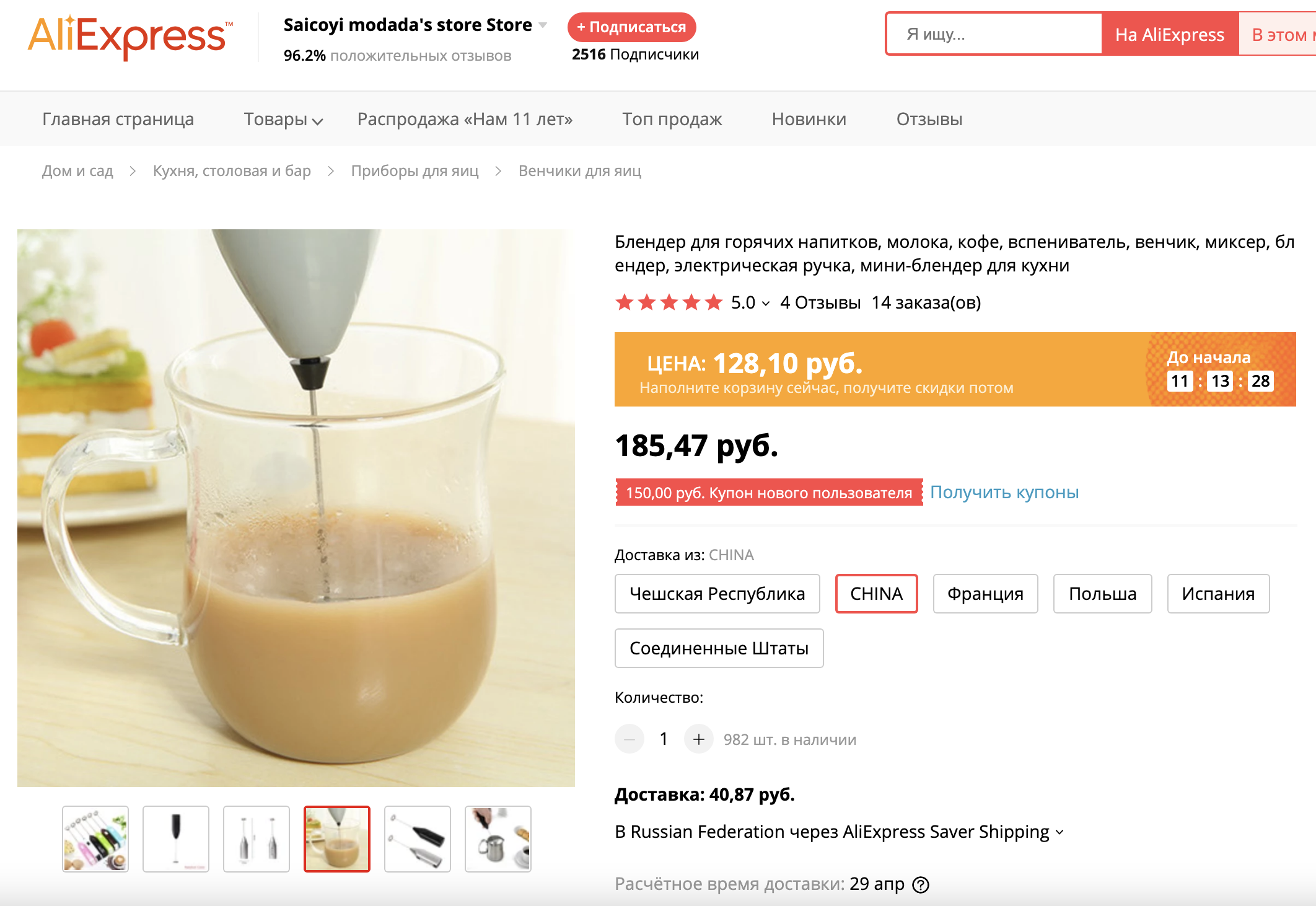The height and width of the screenshot is (906, 1316).
Task: Go to the Отзывы store tab
Action: (929, 119)
